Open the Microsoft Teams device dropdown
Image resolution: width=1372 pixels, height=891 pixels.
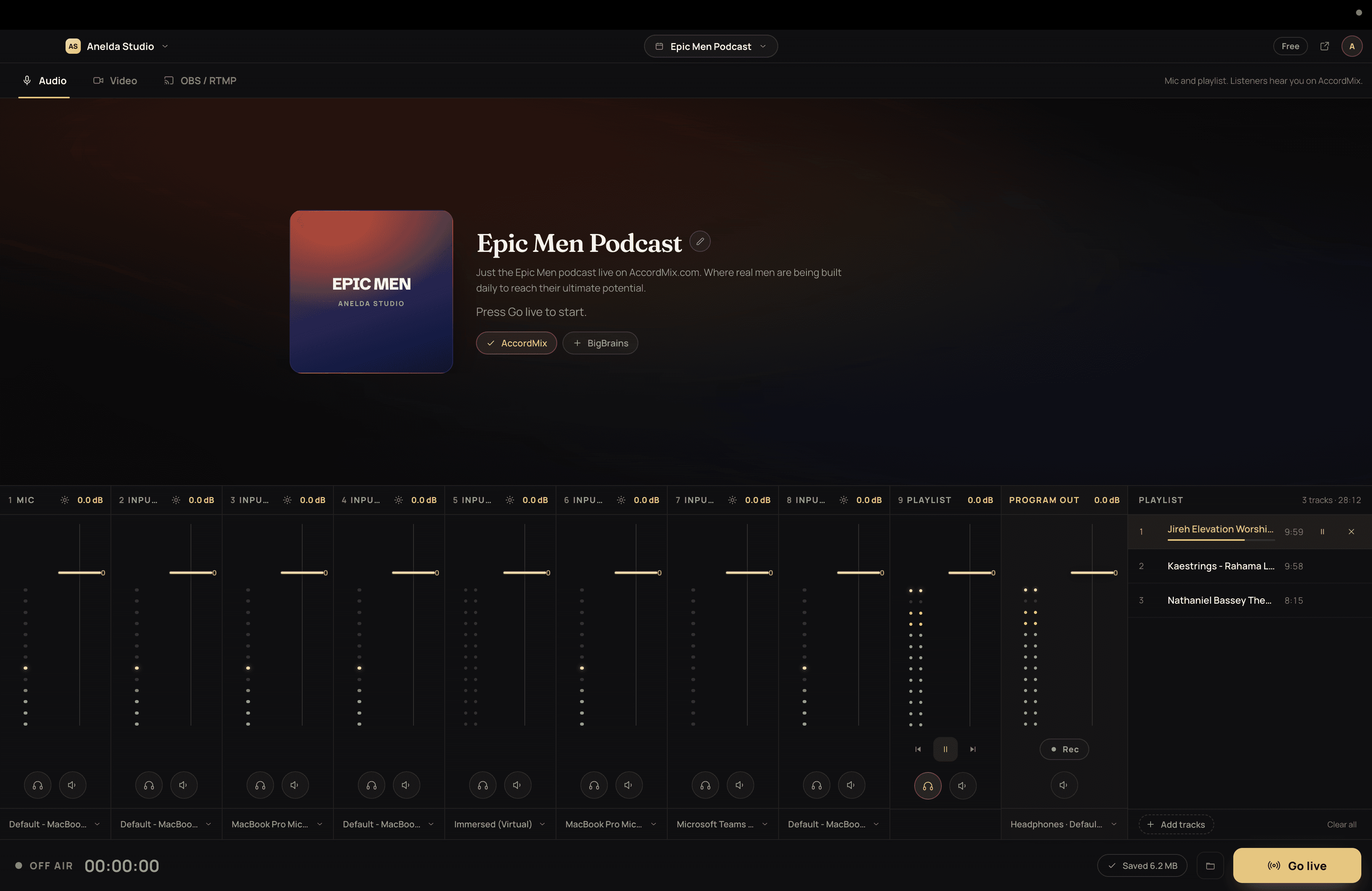[x=722, y=824]
